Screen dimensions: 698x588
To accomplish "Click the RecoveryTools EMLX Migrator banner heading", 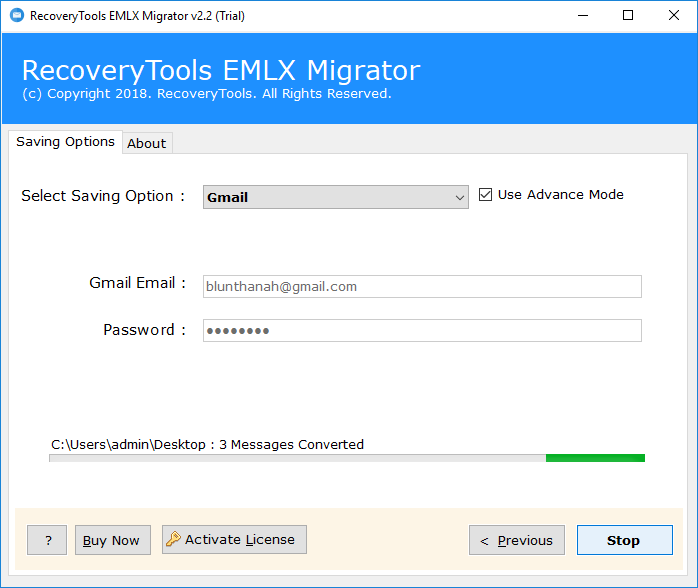I will tap(221, 70).
